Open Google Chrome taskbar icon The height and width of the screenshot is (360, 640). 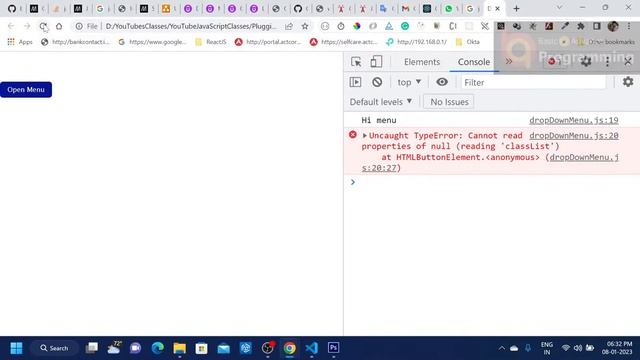(x=289, y=348)
